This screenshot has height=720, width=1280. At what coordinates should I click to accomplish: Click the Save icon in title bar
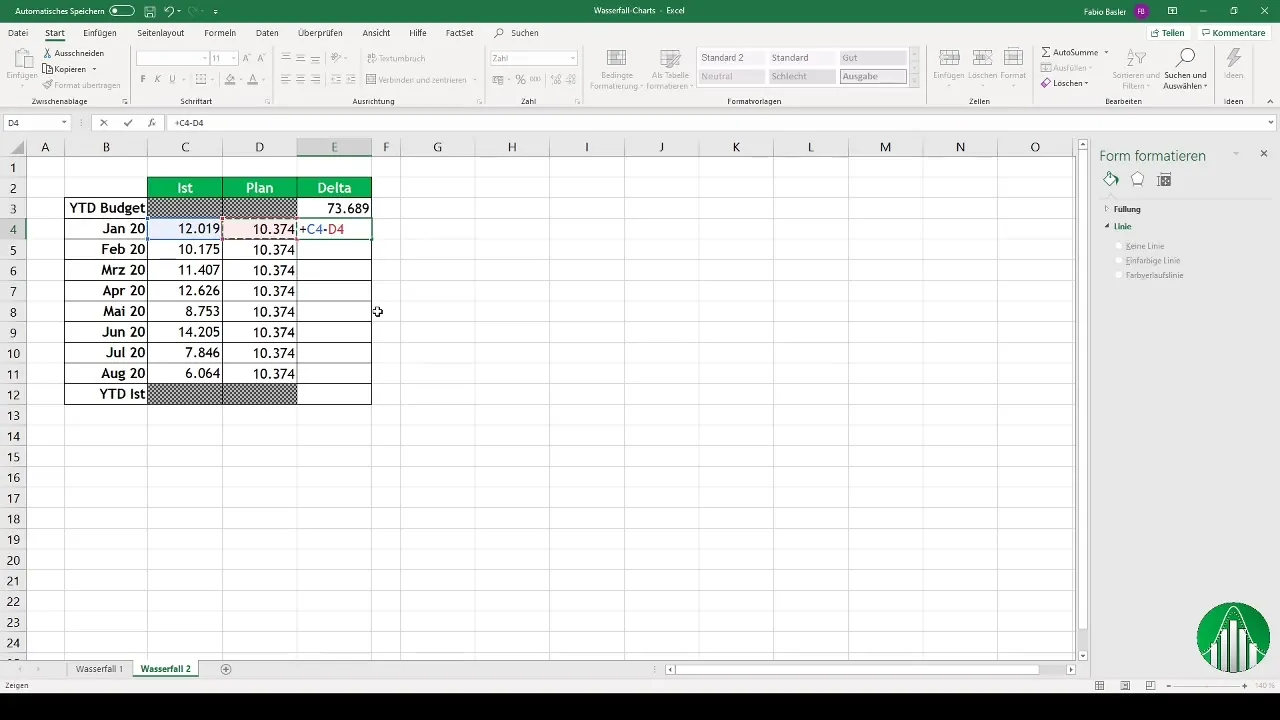click(149, 10)
